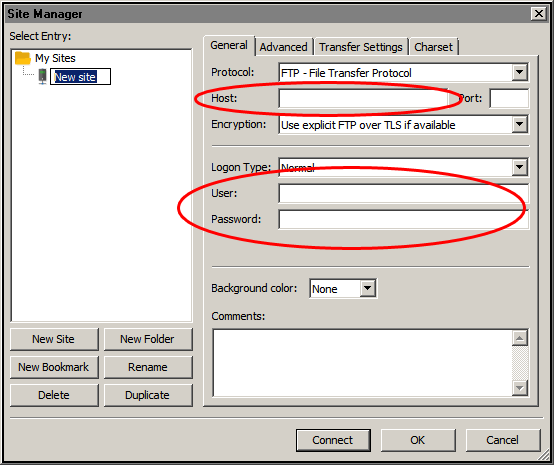Image resolution: width=554 pixels, height=465 pixels.
Task: Click the Port input field
Action: (x=509, y=98)
